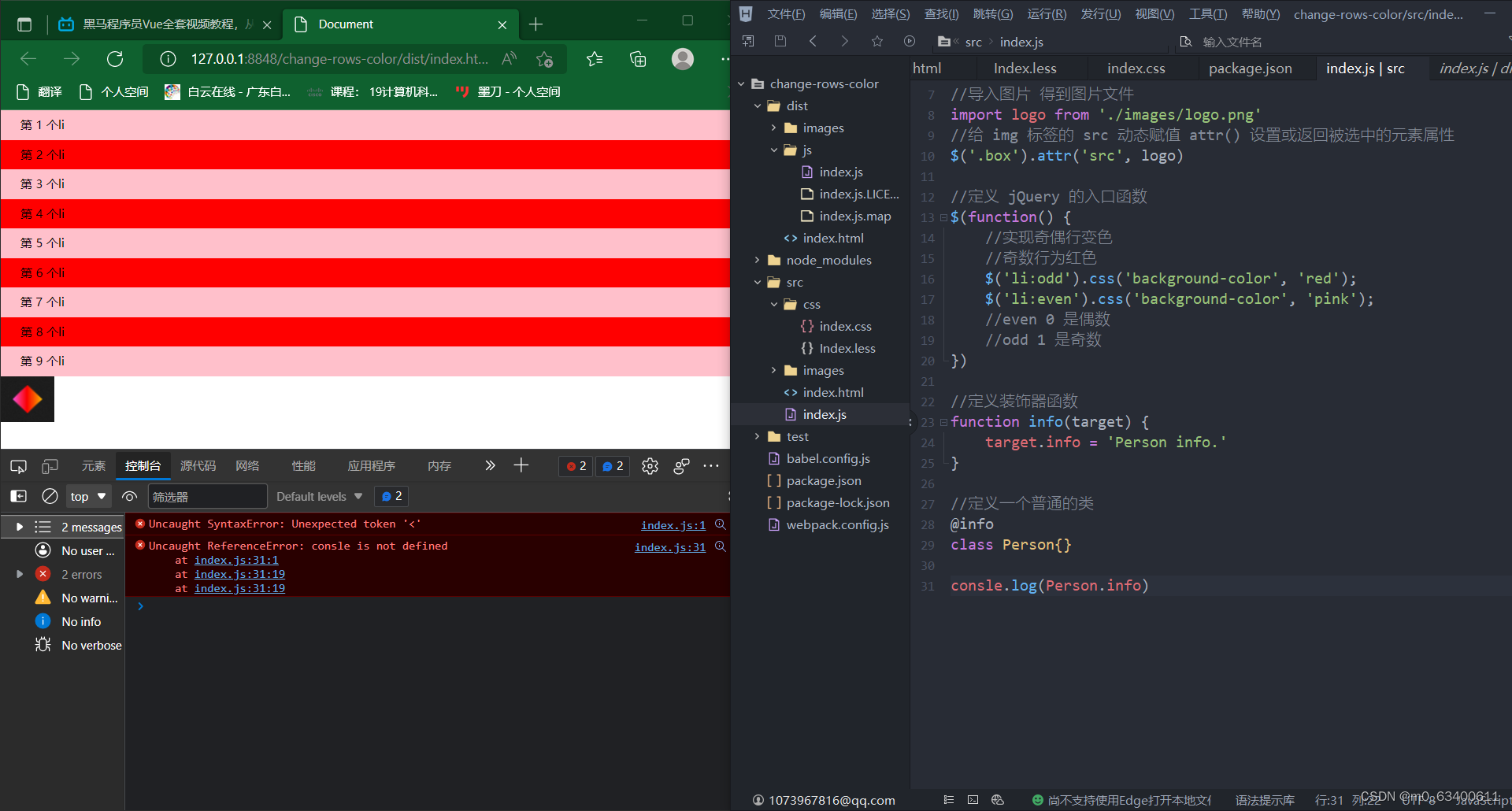The width and height of the screenshot is (1512, 811).
Task: Add a new DevTools tool tab
Action: tap(521, 465)
